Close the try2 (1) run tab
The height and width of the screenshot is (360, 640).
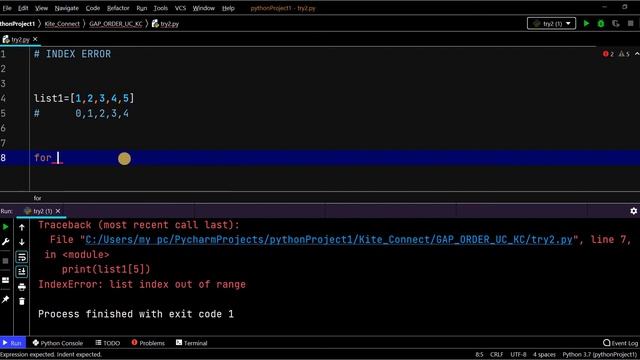pyautogui.click(x=58, y=211)
